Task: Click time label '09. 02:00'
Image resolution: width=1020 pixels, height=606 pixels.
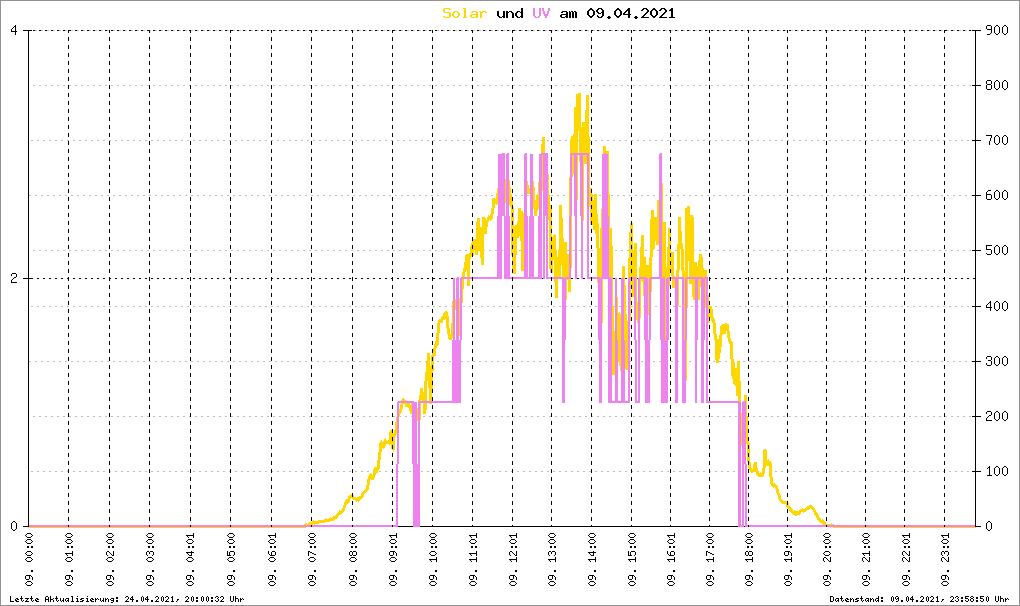Action: tap(110, 559)
